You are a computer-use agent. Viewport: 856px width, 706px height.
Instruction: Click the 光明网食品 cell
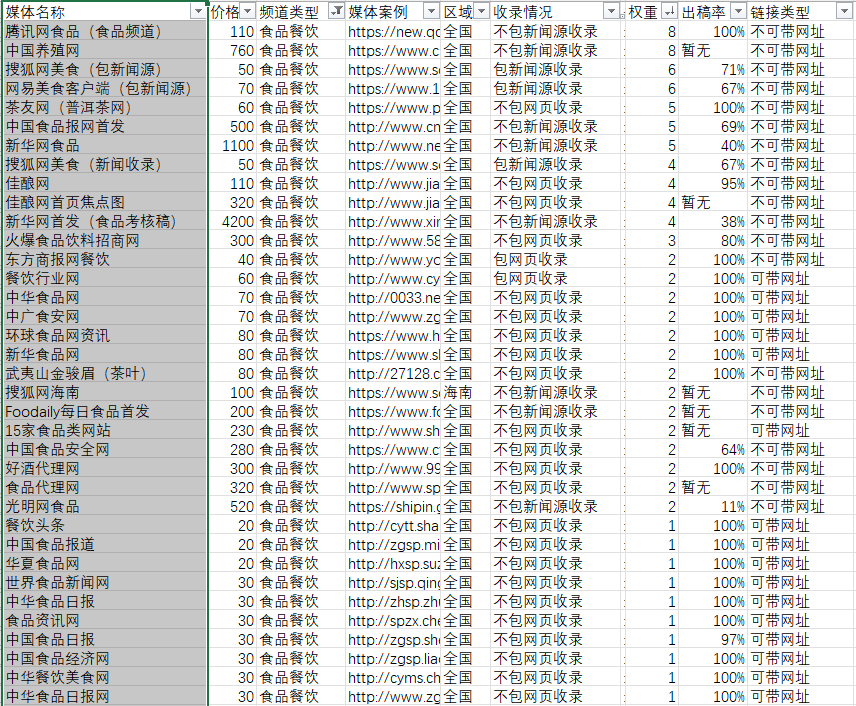(105, 507)
